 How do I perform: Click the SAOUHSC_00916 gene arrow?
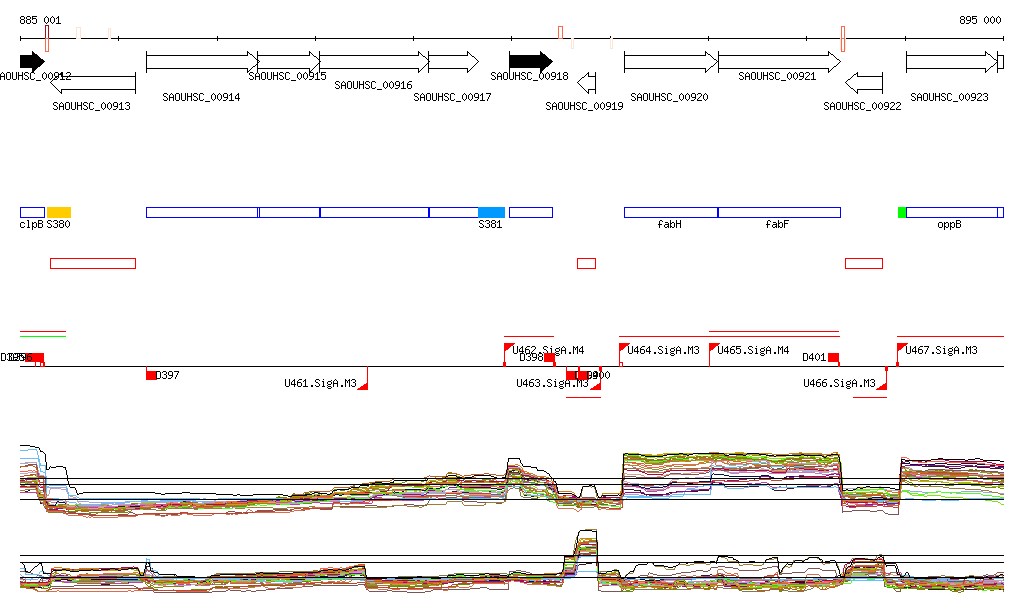[x=374, y=62]
